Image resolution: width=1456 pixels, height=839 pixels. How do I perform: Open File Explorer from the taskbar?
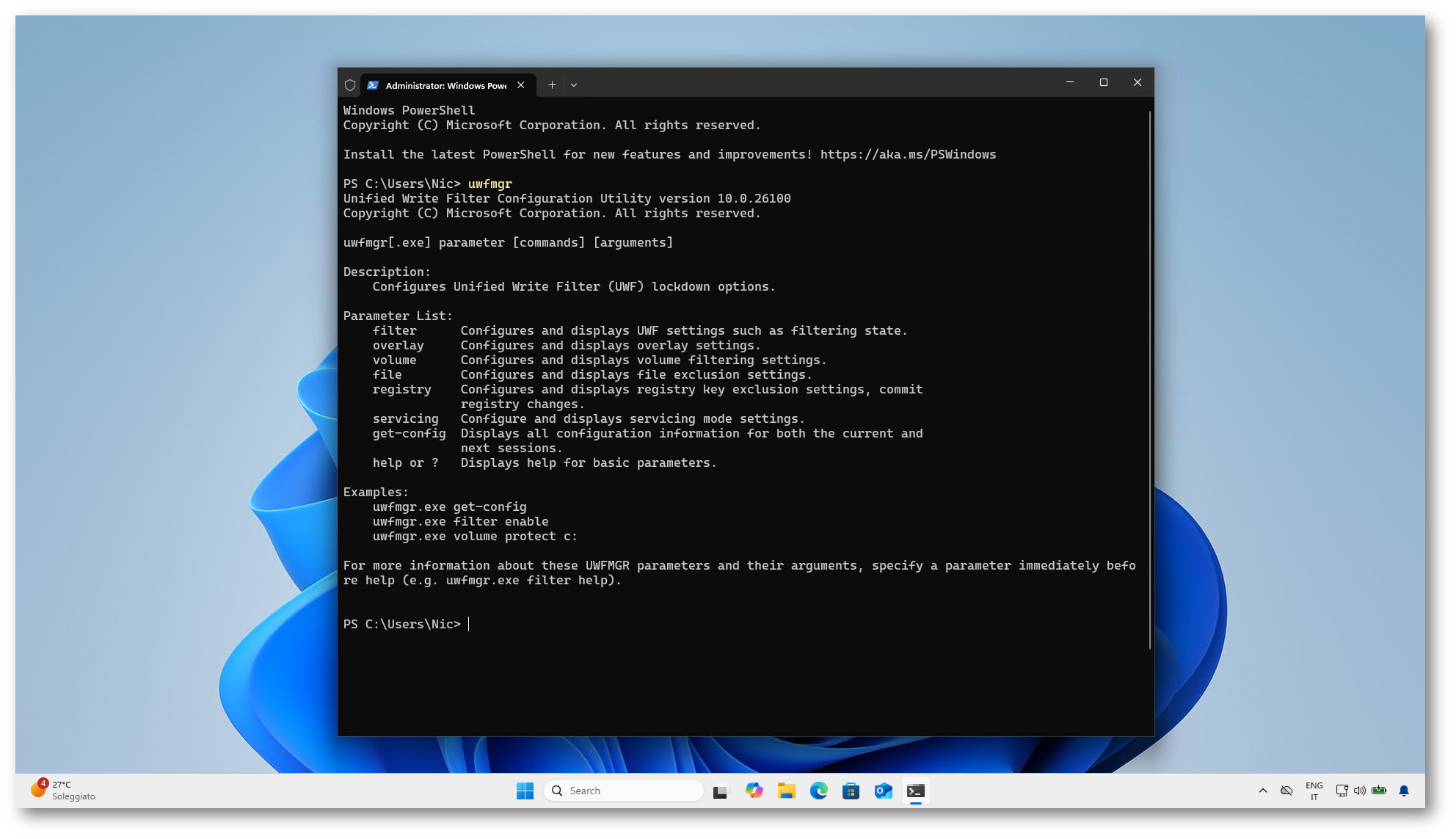click(x=787, y=791)
